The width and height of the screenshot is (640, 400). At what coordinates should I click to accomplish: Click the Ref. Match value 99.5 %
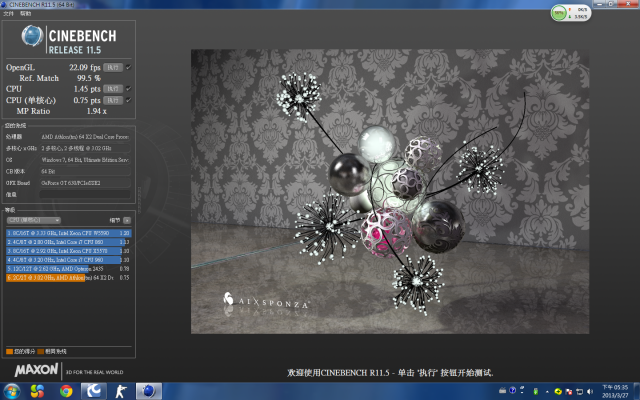click(x=89, y=78)
